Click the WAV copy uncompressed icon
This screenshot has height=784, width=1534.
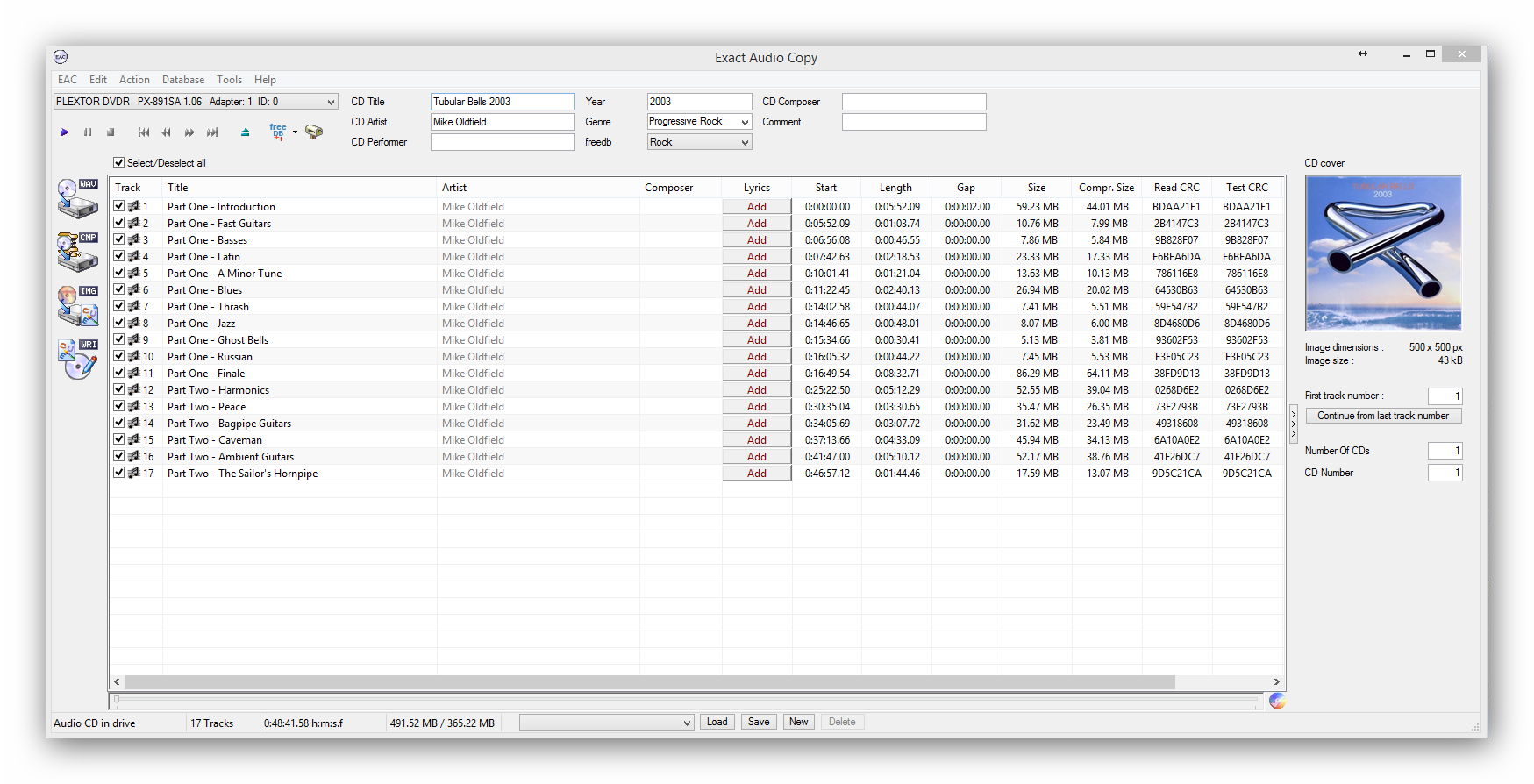click(77, 198)
